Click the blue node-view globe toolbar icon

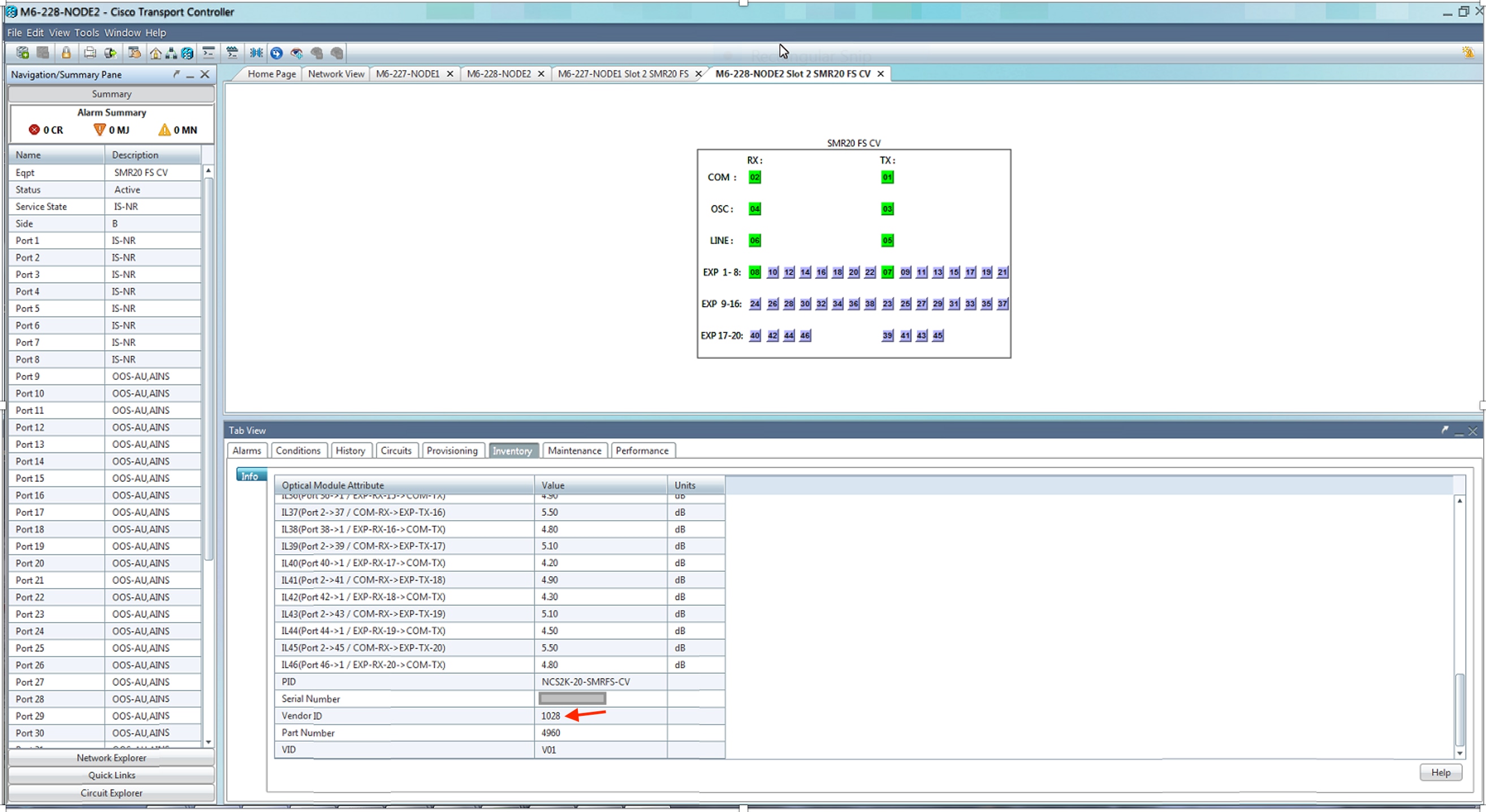(x=188, y=53)
